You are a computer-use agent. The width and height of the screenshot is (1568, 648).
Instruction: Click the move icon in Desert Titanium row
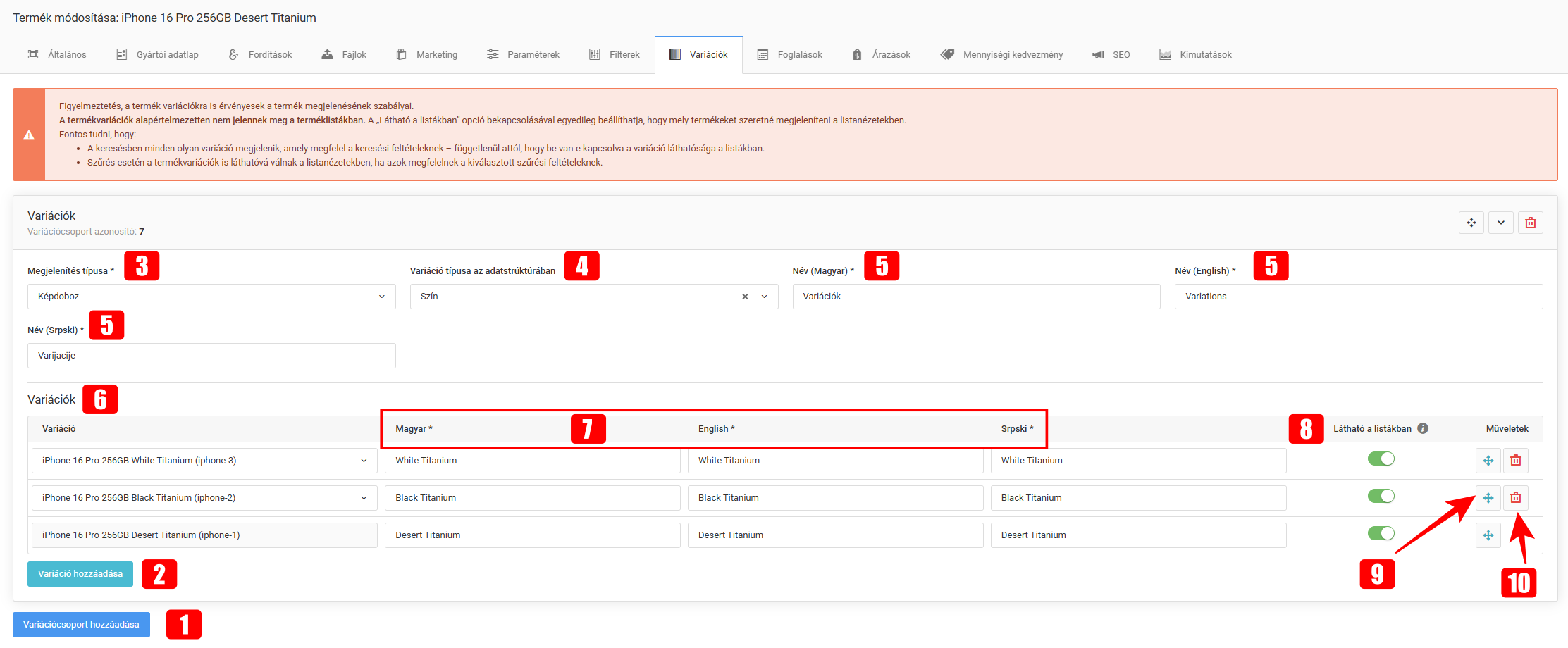(x=1488, y=535)
